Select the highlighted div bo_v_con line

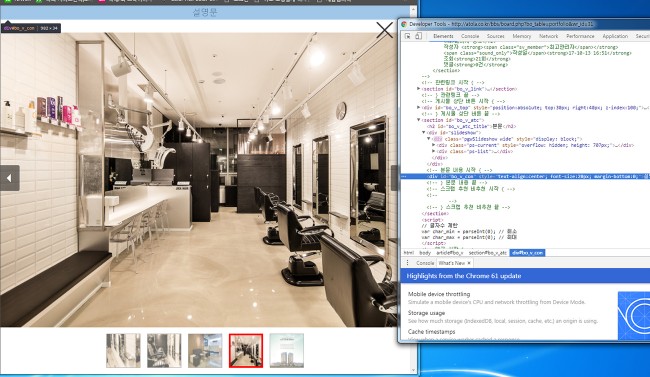point(525,176)
